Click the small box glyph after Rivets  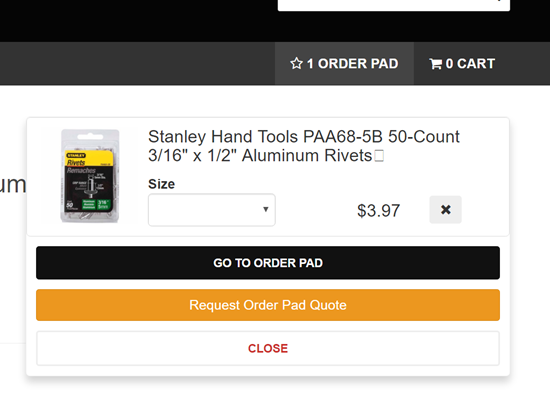pyautogui.click(x=379, y=155)
